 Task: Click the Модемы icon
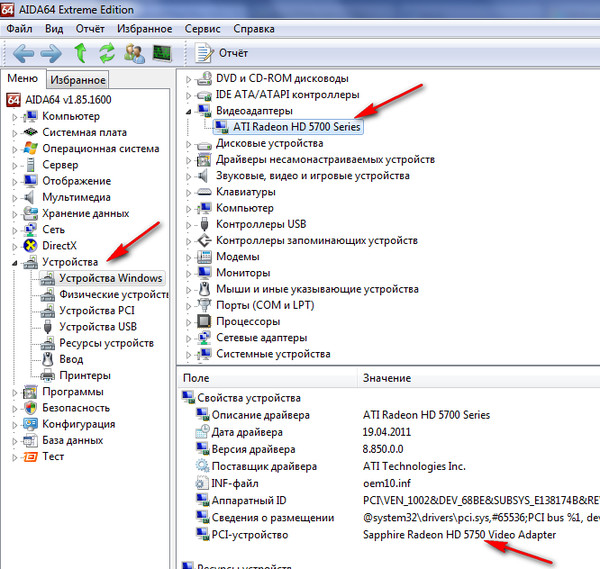click(x=204, y=256)
